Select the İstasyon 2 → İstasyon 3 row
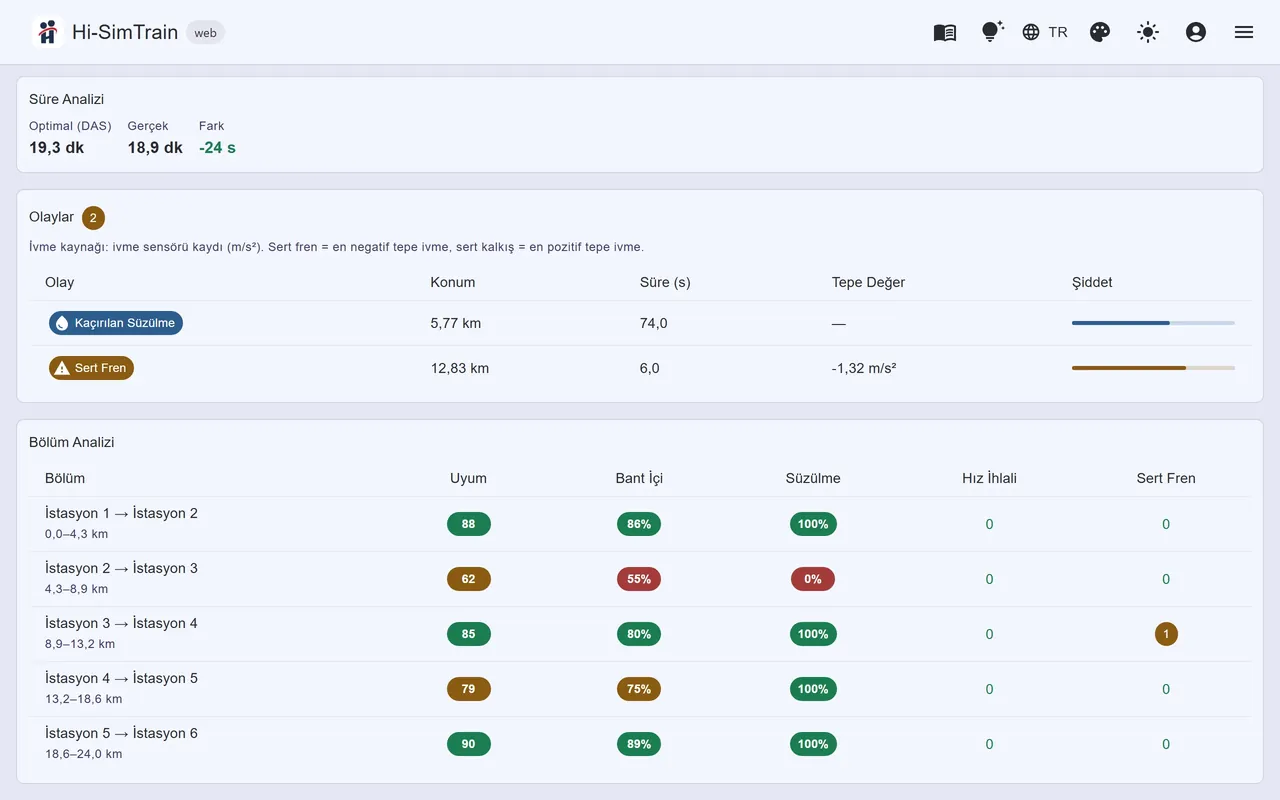The image size is (1280, 800). tap(640, 579)
